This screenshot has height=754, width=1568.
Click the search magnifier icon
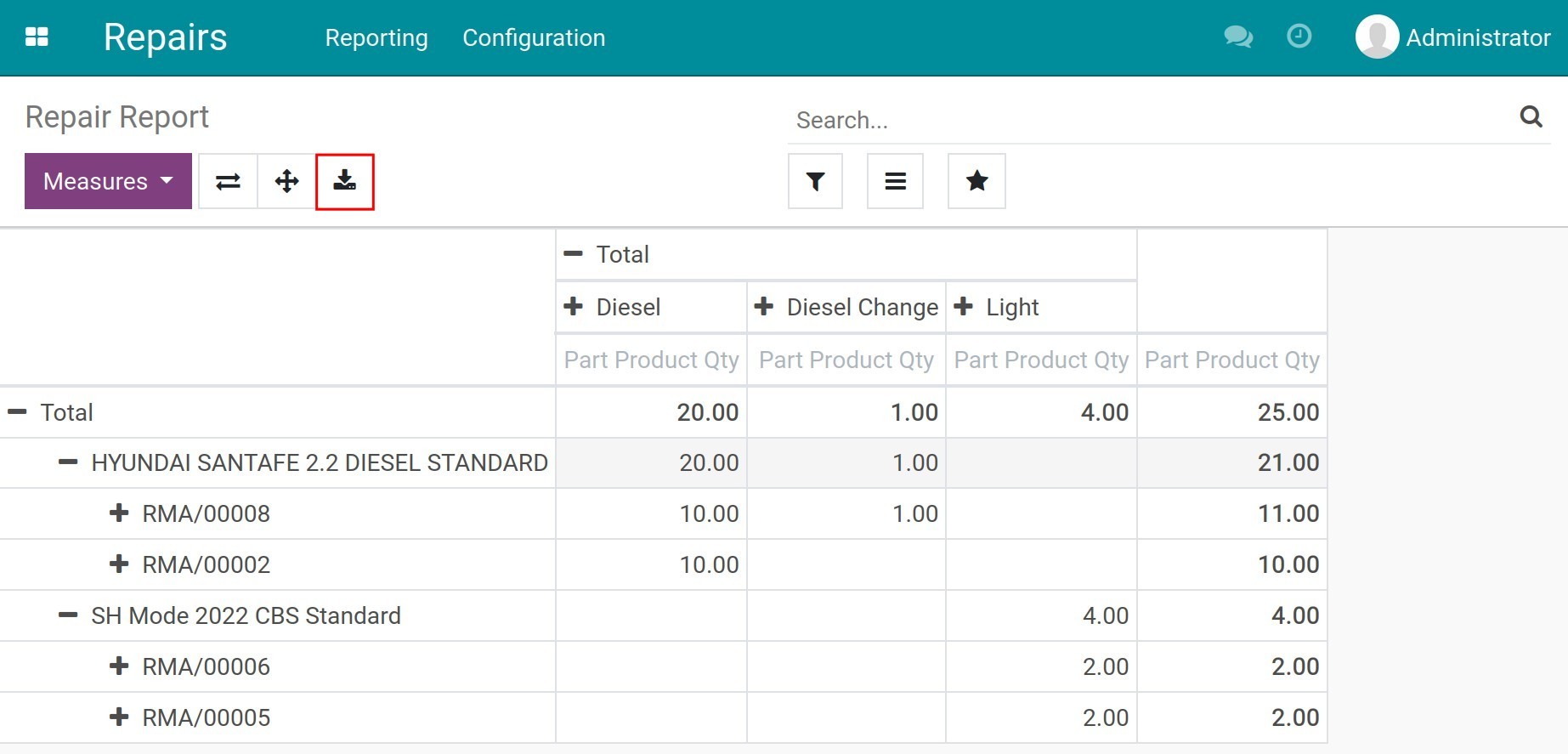(1531, 116)
